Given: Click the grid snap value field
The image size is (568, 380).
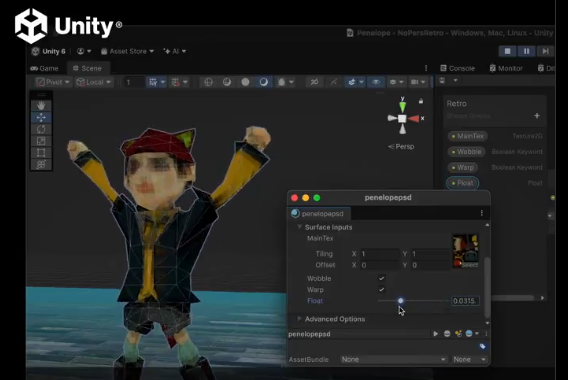Looking at the screenshot, I should pyautogui.click(x=134, y=82).
